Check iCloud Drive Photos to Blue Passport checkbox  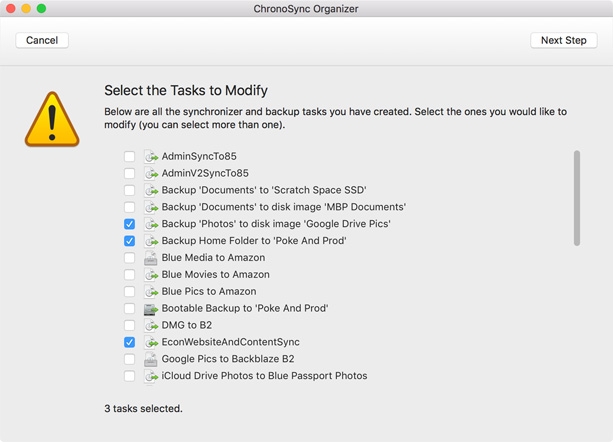point(129,376)
